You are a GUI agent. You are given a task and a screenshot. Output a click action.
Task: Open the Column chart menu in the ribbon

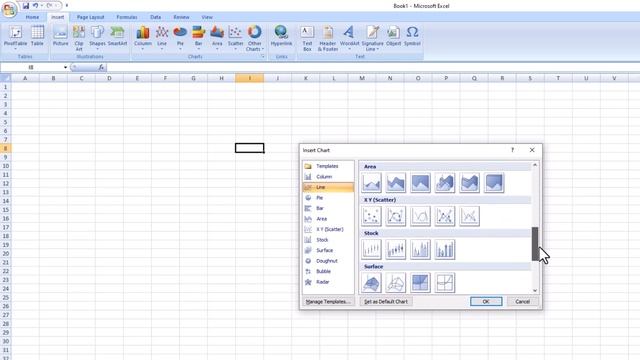click(143, 38)
